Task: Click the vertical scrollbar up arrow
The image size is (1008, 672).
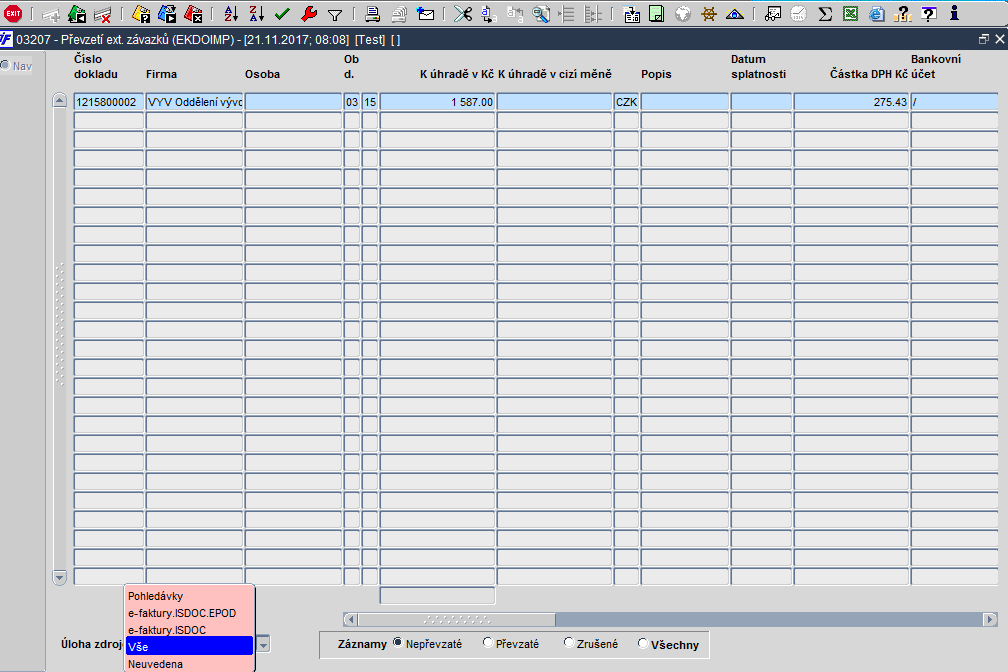Action: point(59,100)
